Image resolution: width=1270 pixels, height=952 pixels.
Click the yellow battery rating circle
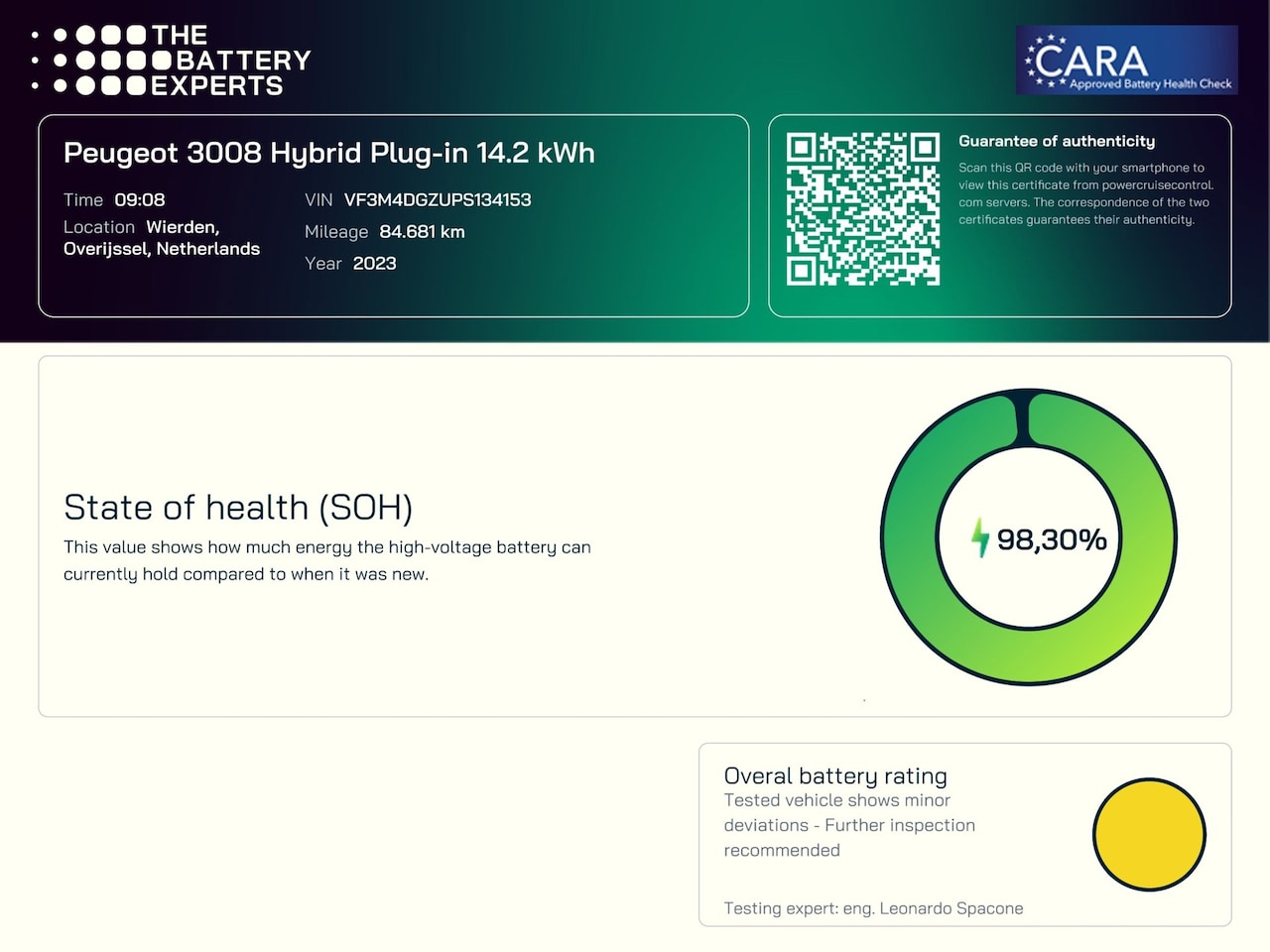(1149, 834)
